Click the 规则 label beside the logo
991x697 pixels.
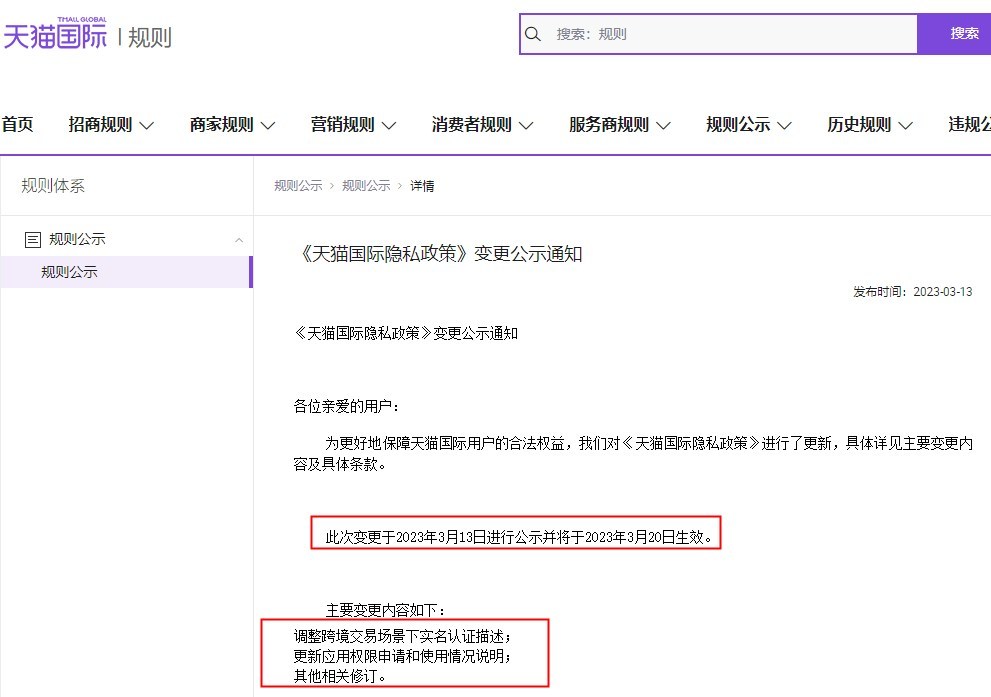(x=150, y=37)
